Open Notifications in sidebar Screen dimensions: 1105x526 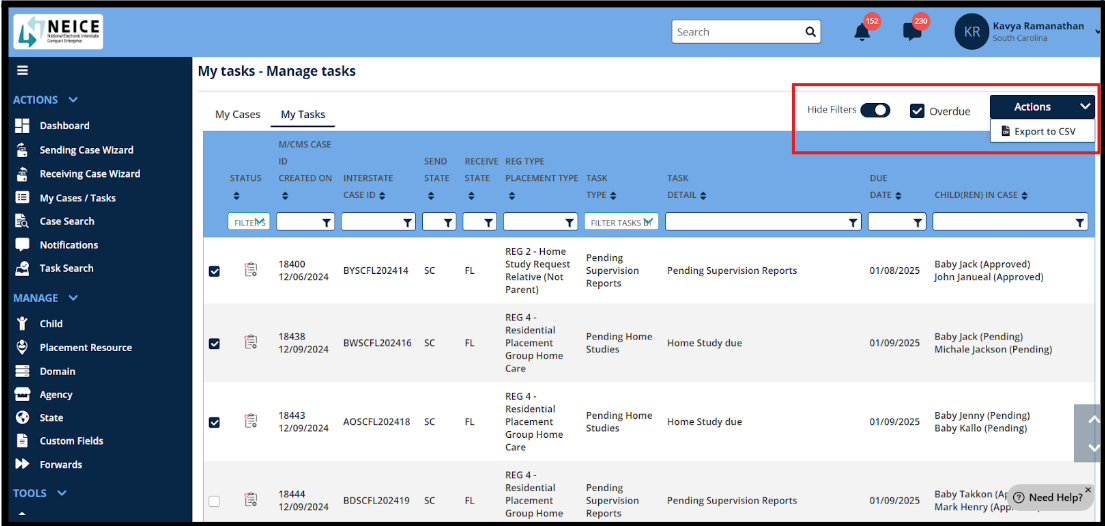coord(68,245)
